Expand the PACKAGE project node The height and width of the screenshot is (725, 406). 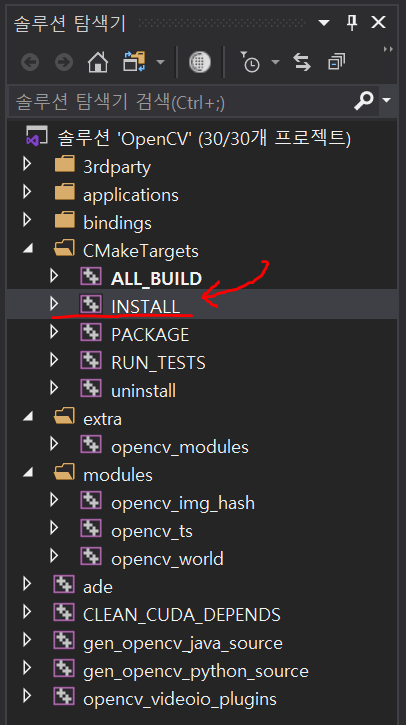(54, 332)
